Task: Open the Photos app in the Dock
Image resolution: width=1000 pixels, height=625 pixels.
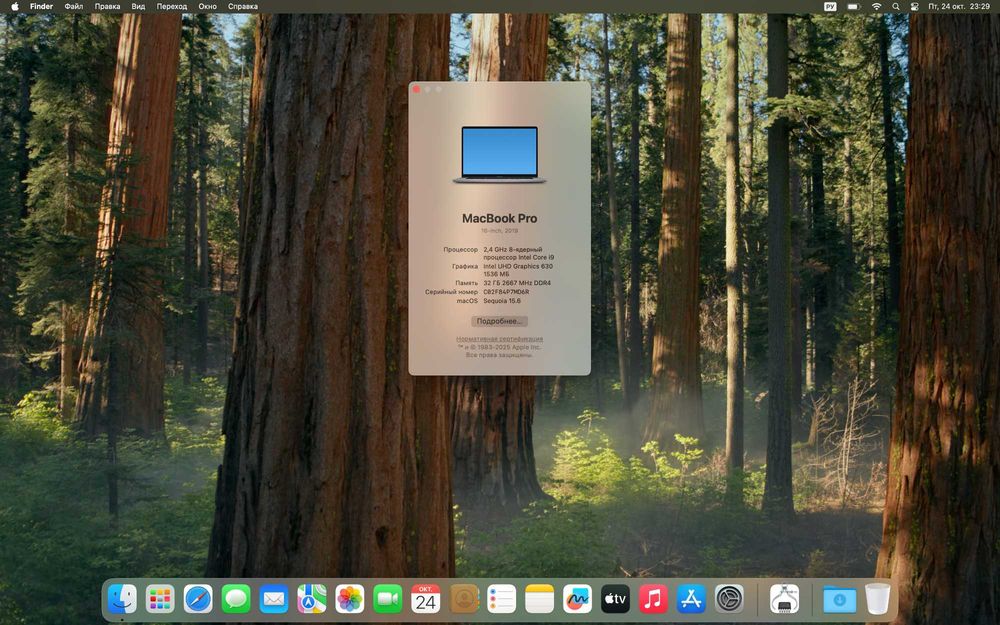Action: tap(349, 599)
